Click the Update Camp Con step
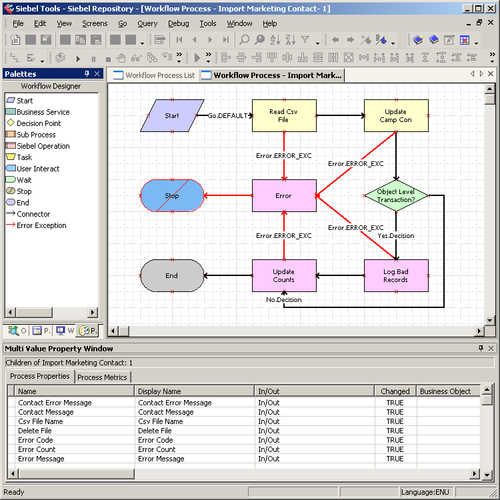Screen dimensions: 500x500 pos(396,115)
